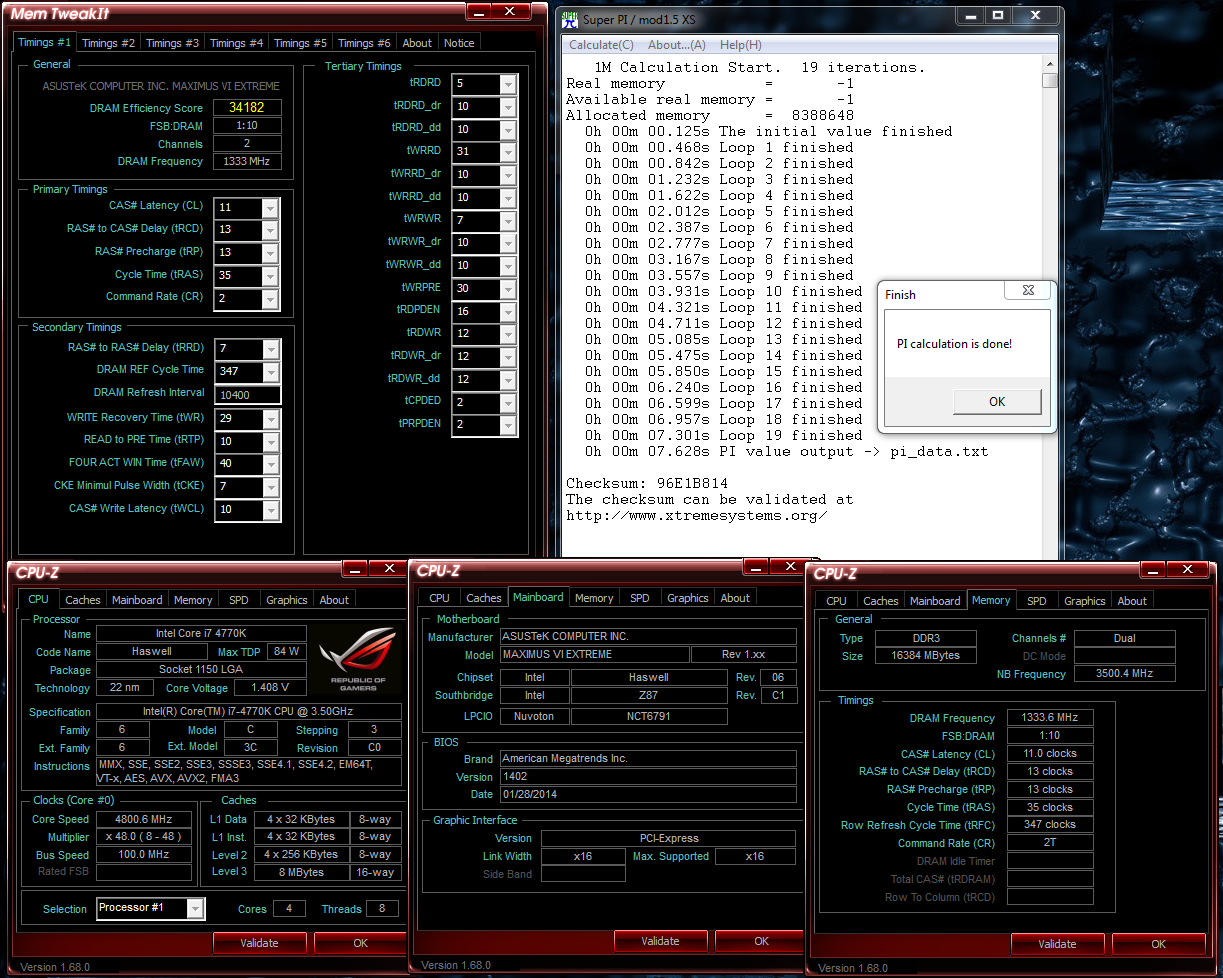The height and width of the screenshot is (978, 1223).
Task: Open Caches tab in left CPU-Z window
Action: [82, 600]
